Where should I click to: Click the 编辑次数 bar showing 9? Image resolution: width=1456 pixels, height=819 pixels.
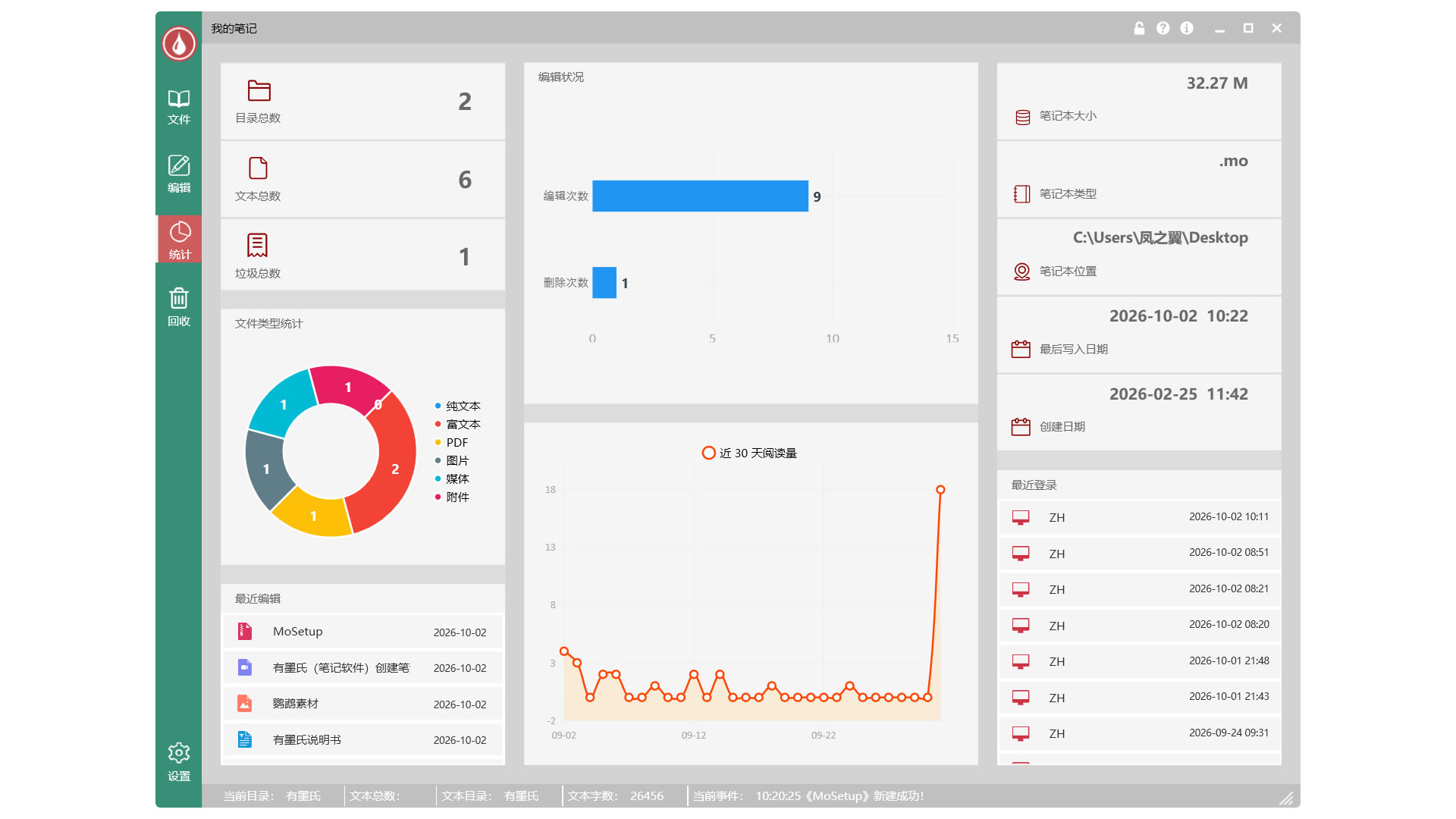(700, 196)
